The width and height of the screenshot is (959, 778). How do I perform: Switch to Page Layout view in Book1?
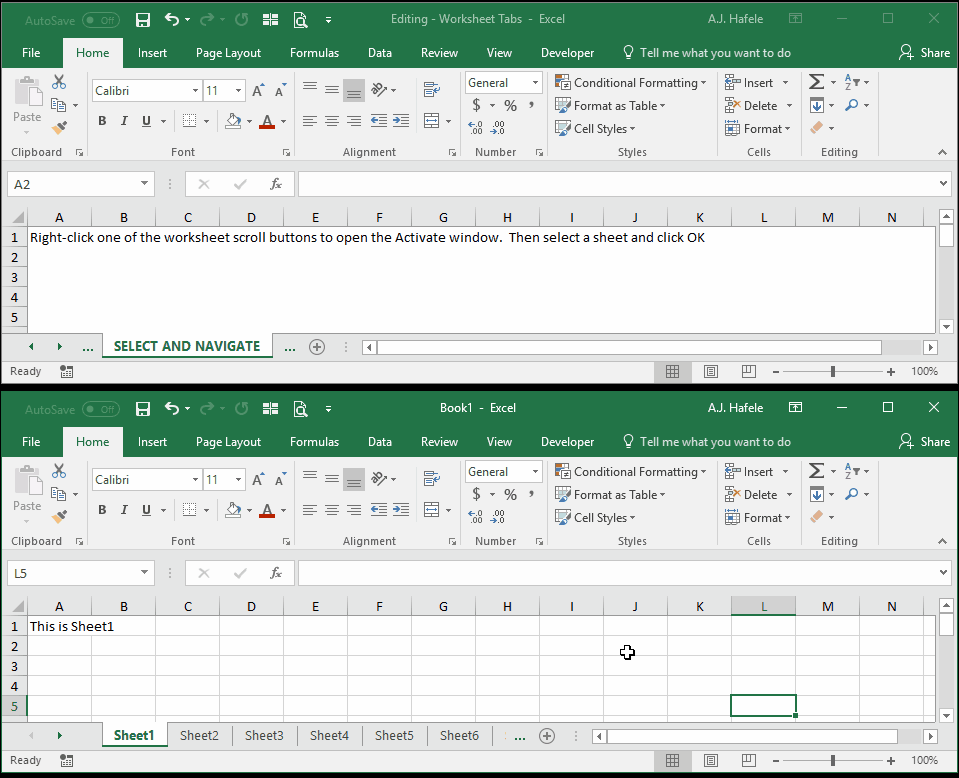[x=710, y=760]
